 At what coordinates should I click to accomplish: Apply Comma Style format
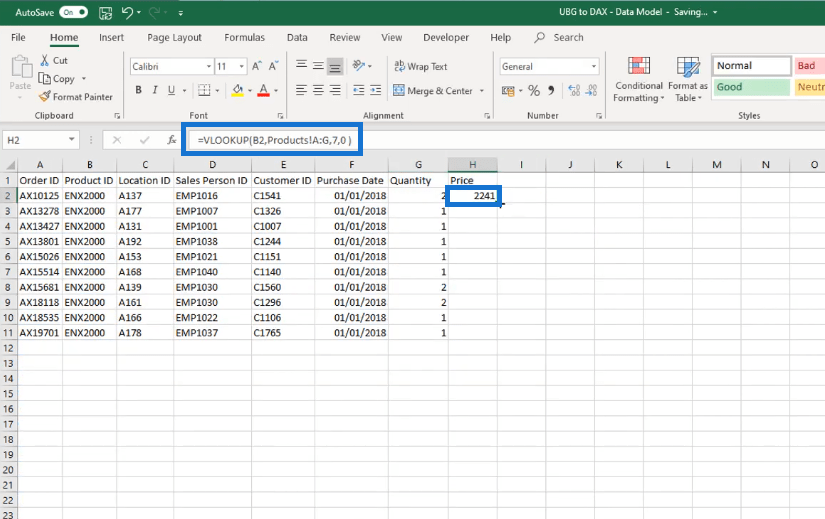point(551,91)
